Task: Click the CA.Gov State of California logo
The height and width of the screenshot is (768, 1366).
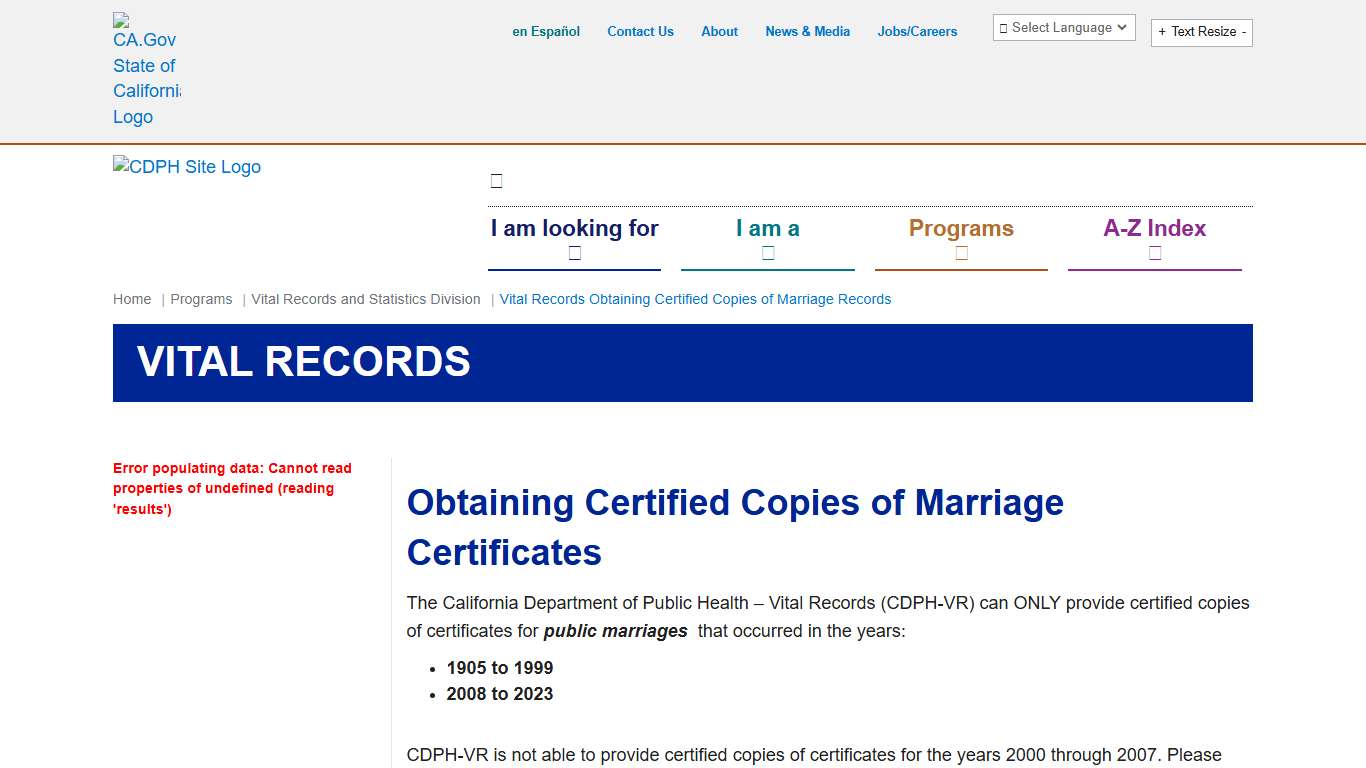Action: click(x=147, y=65)
